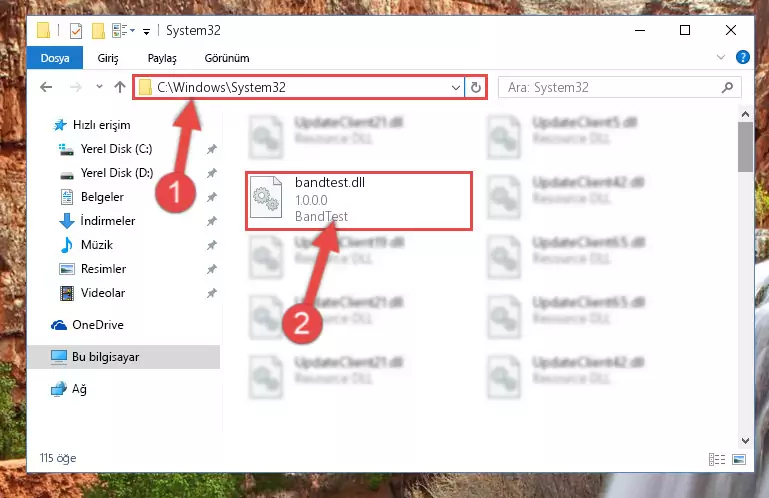The width and height of the screenshot is (769, 498).
Task: Open the Belgeler folder
Action: [92, 197]
